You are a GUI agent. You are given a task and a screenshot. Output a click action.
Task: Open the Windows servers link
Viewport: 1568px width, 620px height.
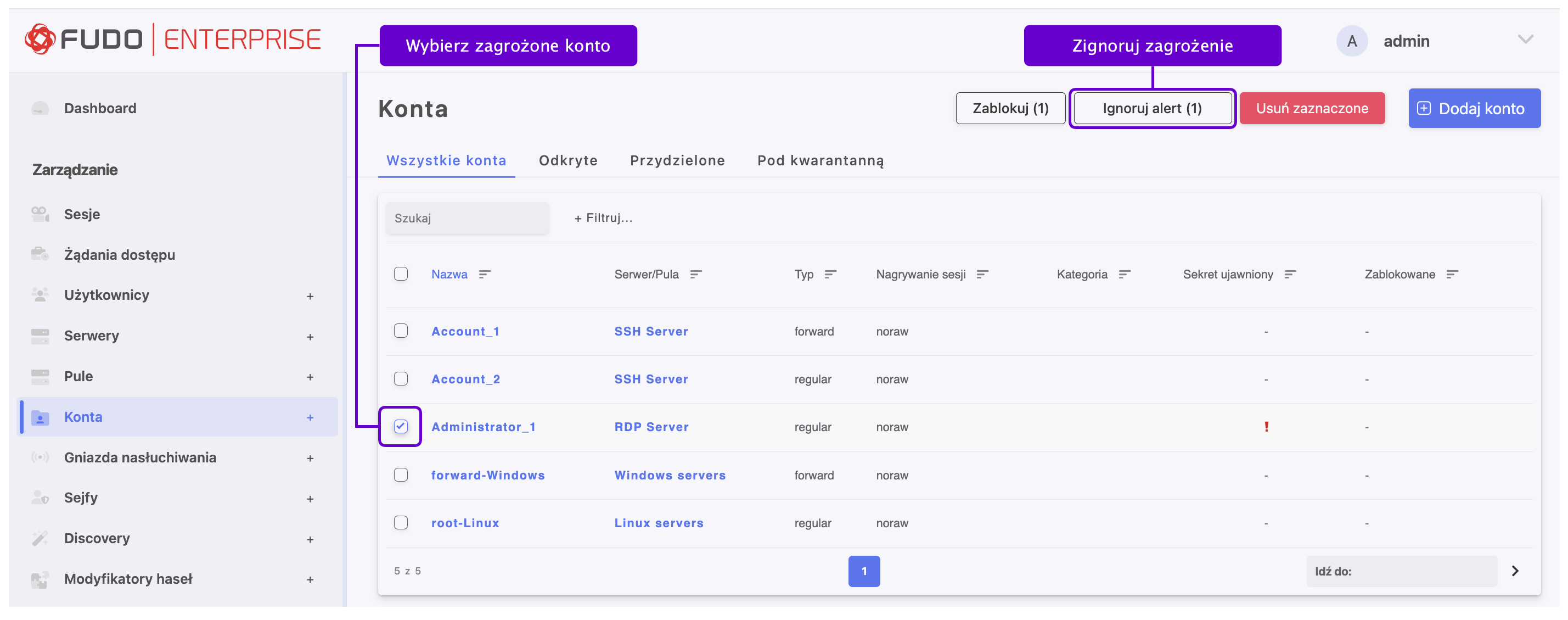coord(670,475)
